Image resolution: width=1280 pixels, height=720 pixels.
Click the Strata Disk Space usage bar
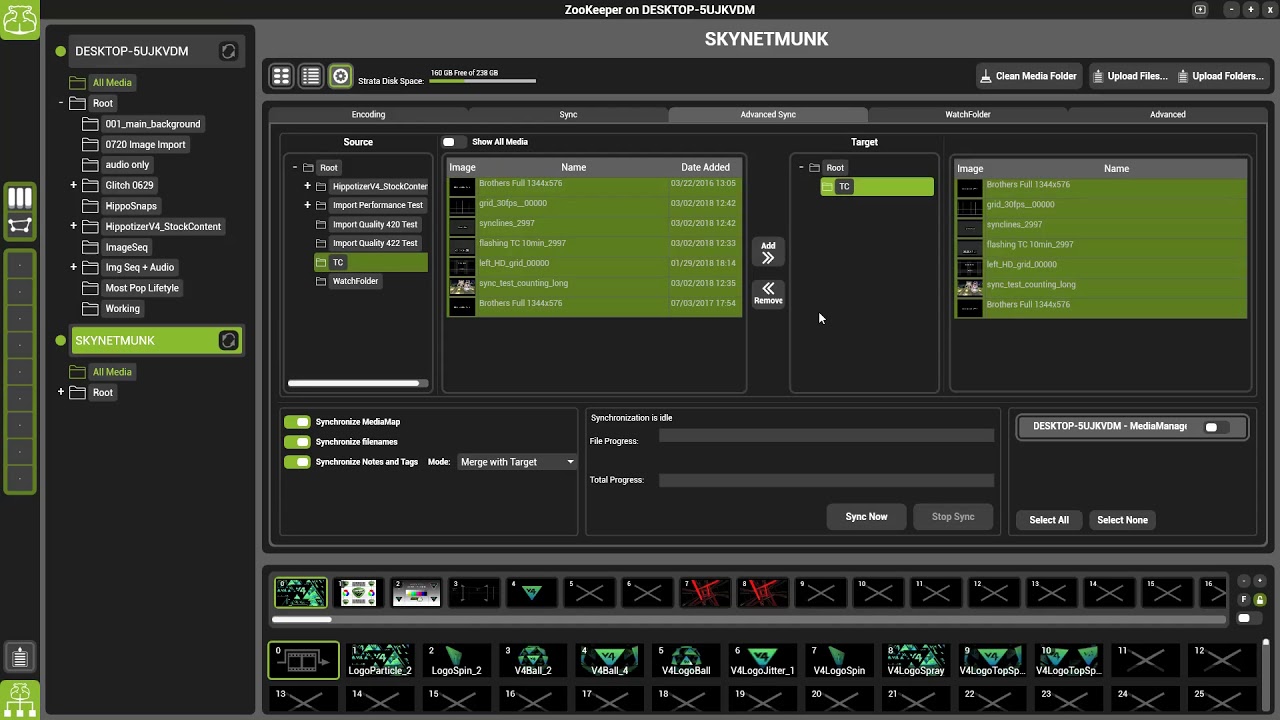coord(482,81)
